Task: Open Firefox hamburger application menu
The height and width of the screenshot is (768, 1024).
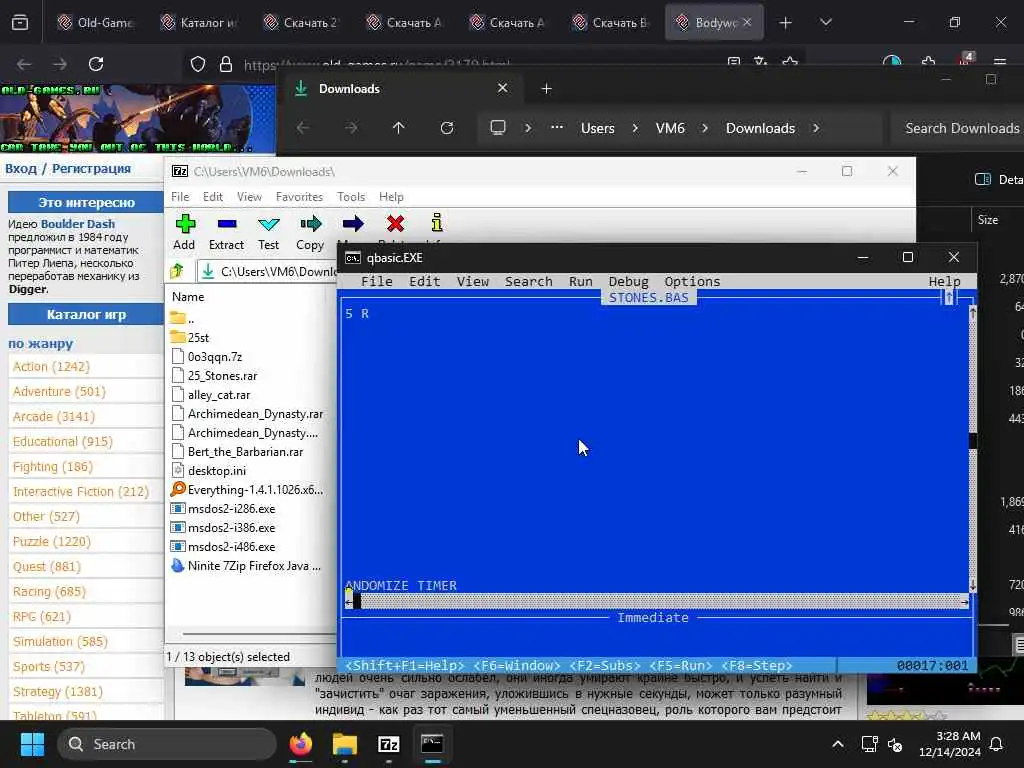Action: point(1000,63)
